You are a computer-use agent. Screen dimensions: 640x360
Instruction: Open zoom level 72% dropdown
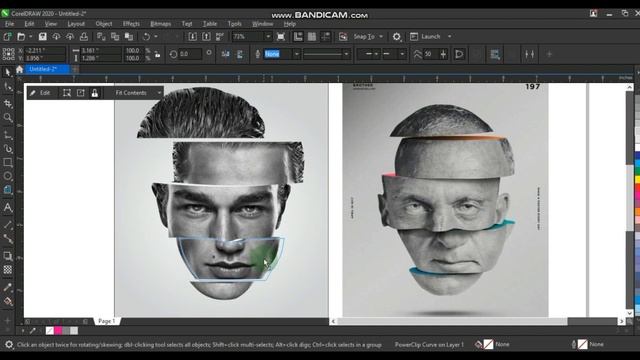tap(268, 37)
